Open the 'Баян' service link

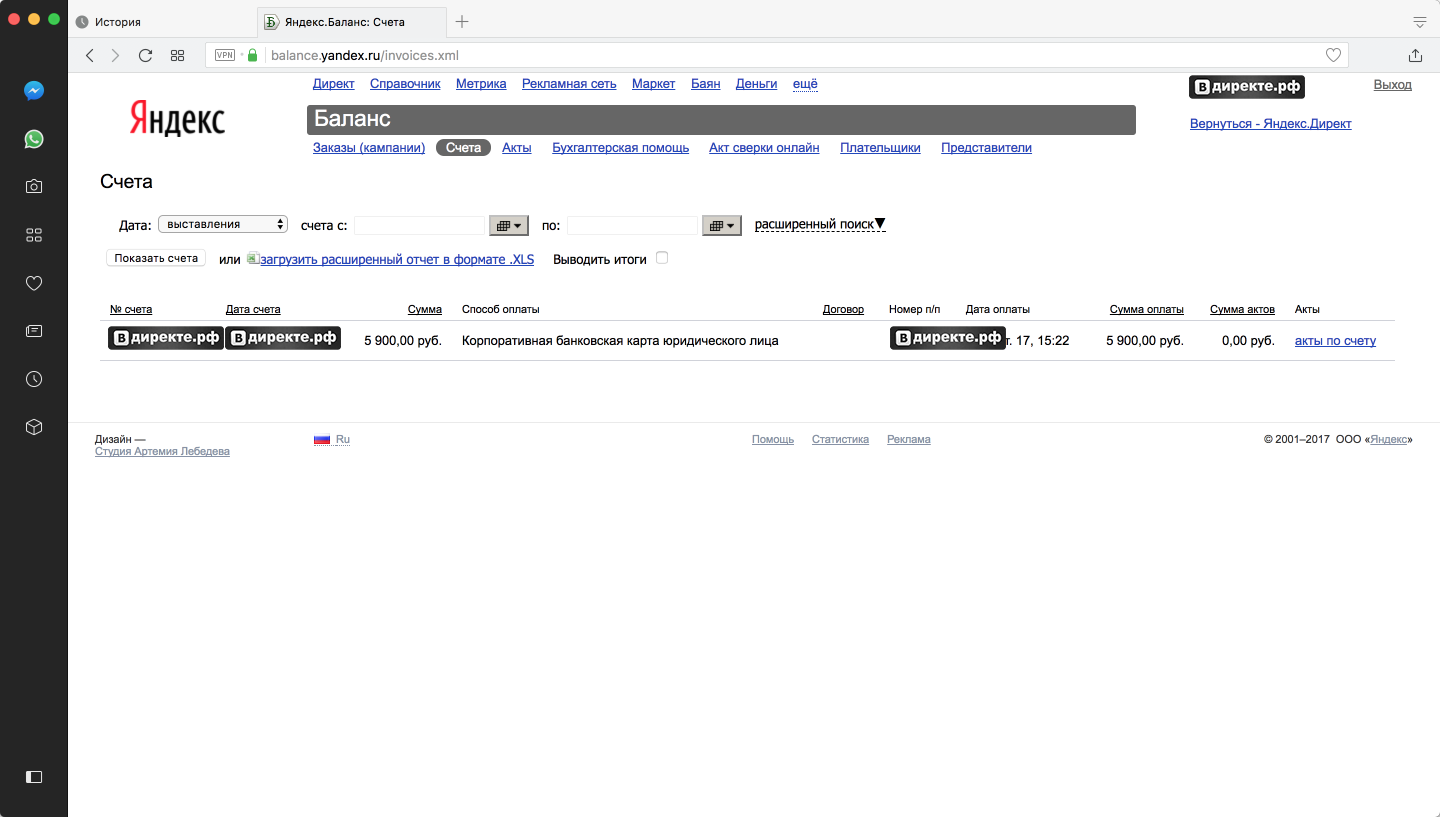pyautogui.click(x=706, y=84)
